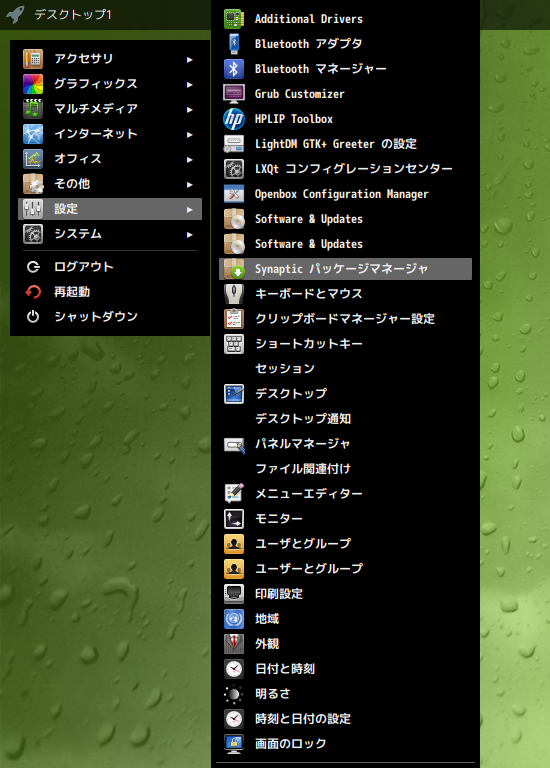Expand the マルチメディア submenu arrow

[190, 109]
